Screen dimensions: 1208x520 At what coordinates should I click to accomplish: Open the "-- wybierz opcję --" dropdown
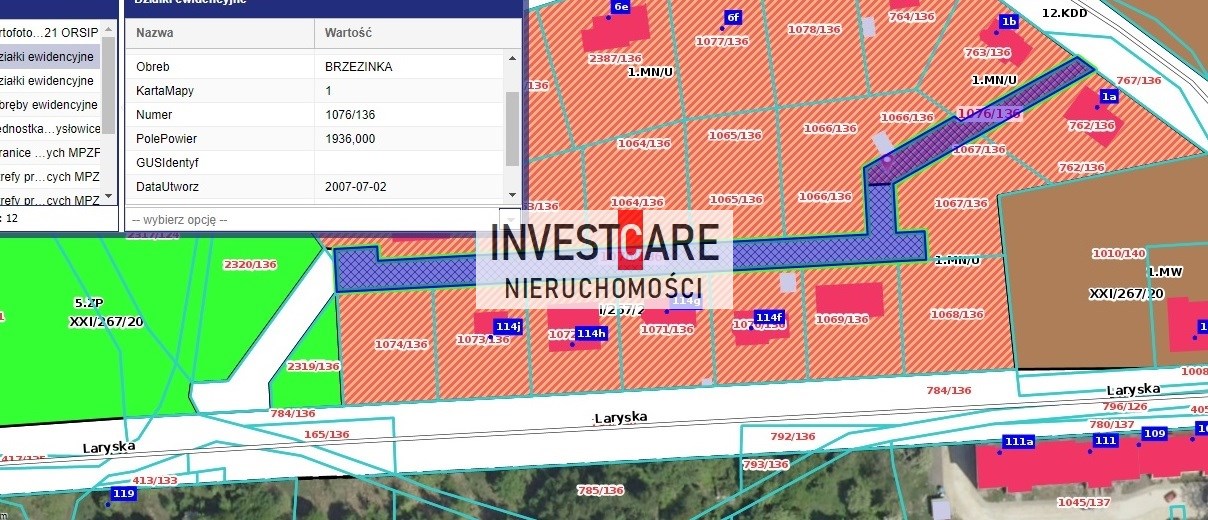(323, 220)
